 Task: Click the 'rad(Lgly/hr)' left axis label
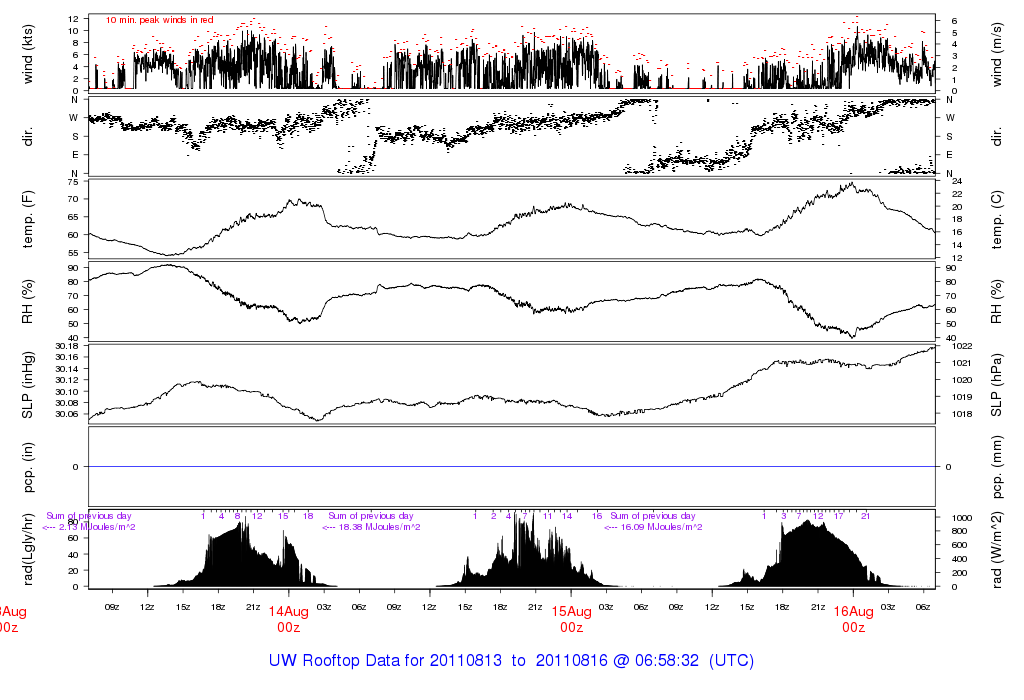pyautogui.click(x=27, y=550)
